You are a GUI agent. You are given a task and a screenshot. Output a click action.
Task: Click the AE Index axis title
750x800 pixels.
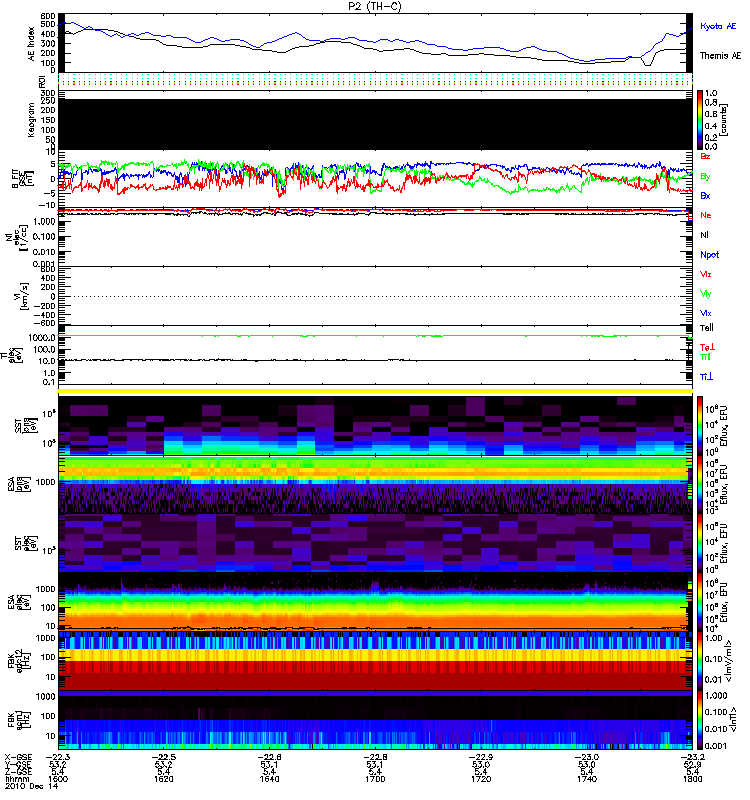pos(32,44)
